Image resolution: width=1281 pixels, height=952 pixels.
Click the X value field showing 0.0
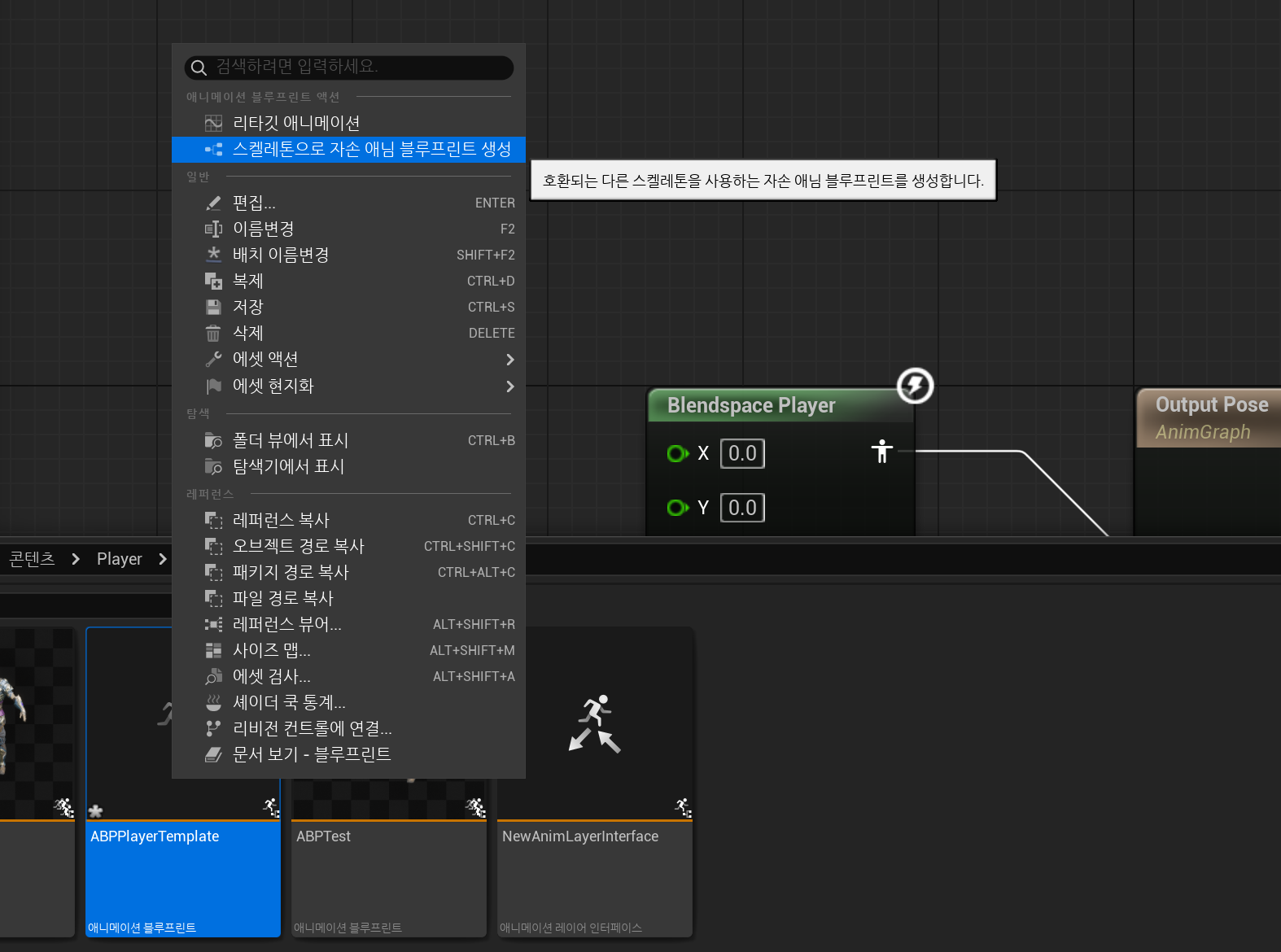(x=742, y=453)
